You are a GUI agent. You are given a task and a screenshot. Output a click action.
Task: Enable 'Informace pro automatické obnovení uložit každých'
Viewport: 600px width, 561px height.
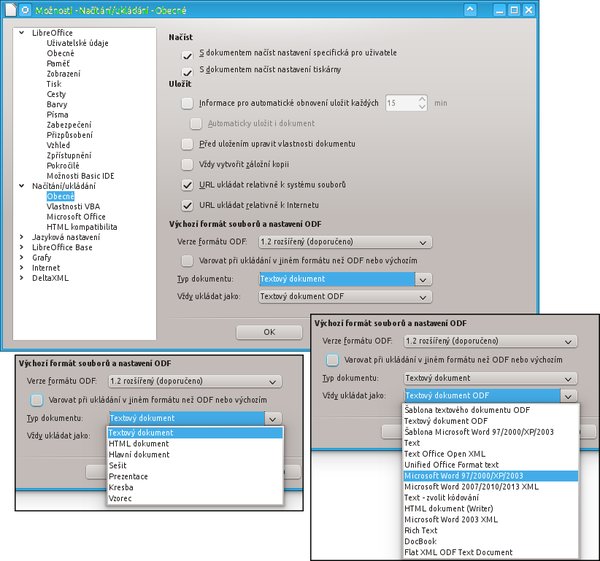(x=187, y=103)
